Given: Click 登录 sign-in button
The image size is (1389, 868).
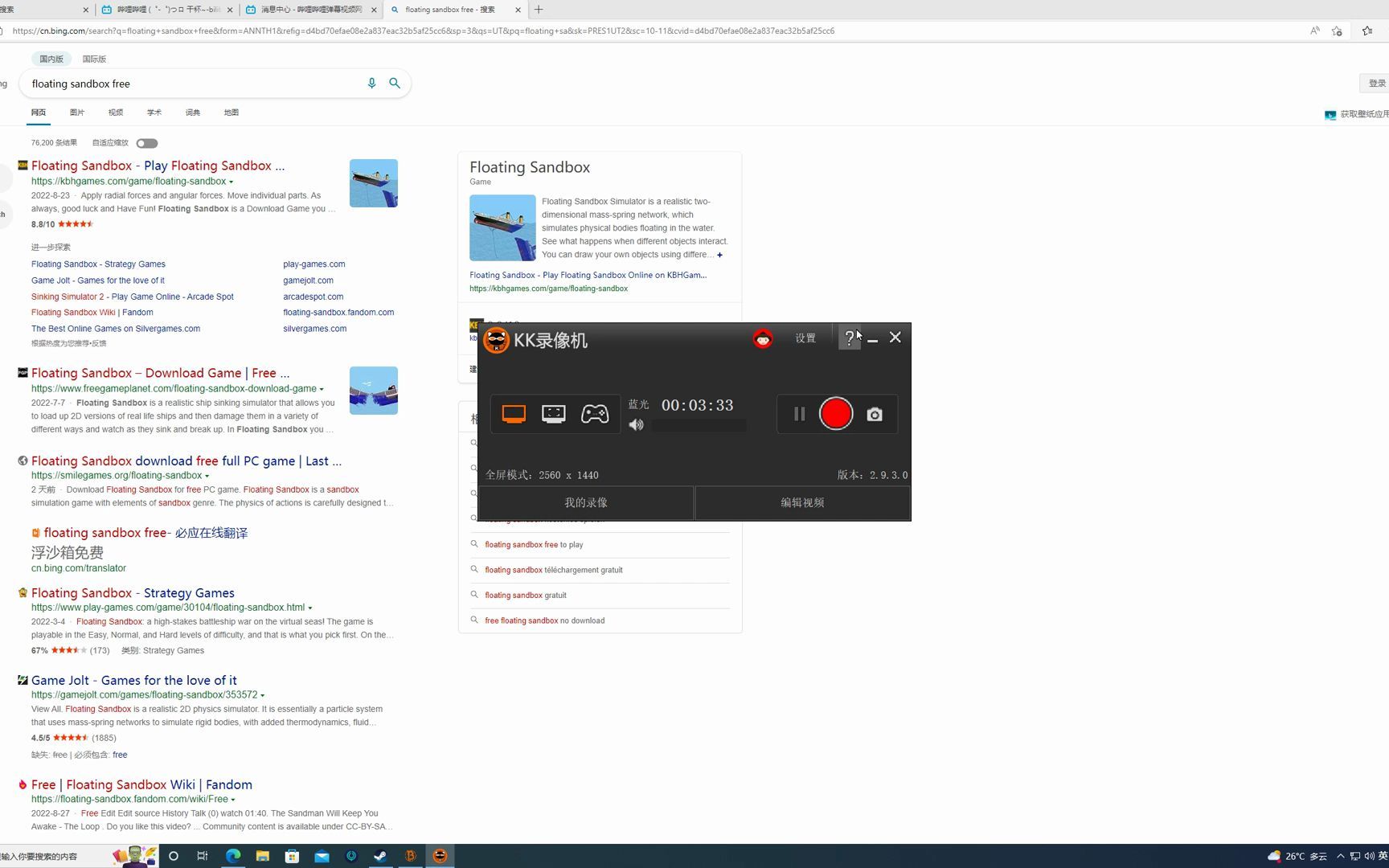Looking at the screenshot, I should point(1376,84).
